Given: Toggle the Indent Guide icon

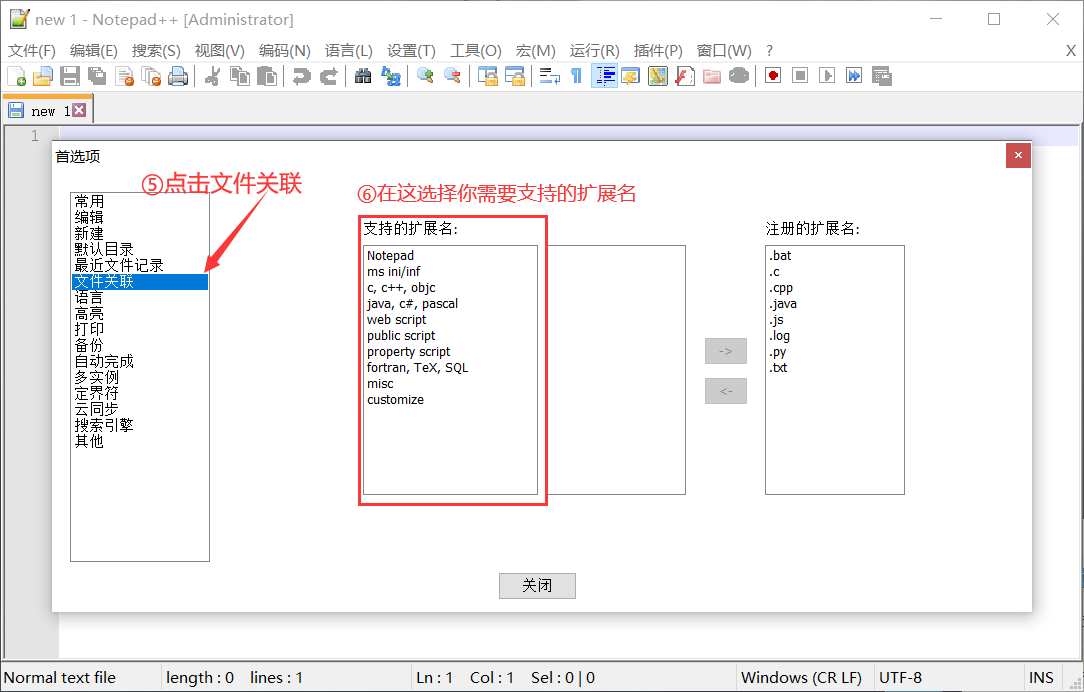Looking at the screenshot, I should [x=604, y=76].
